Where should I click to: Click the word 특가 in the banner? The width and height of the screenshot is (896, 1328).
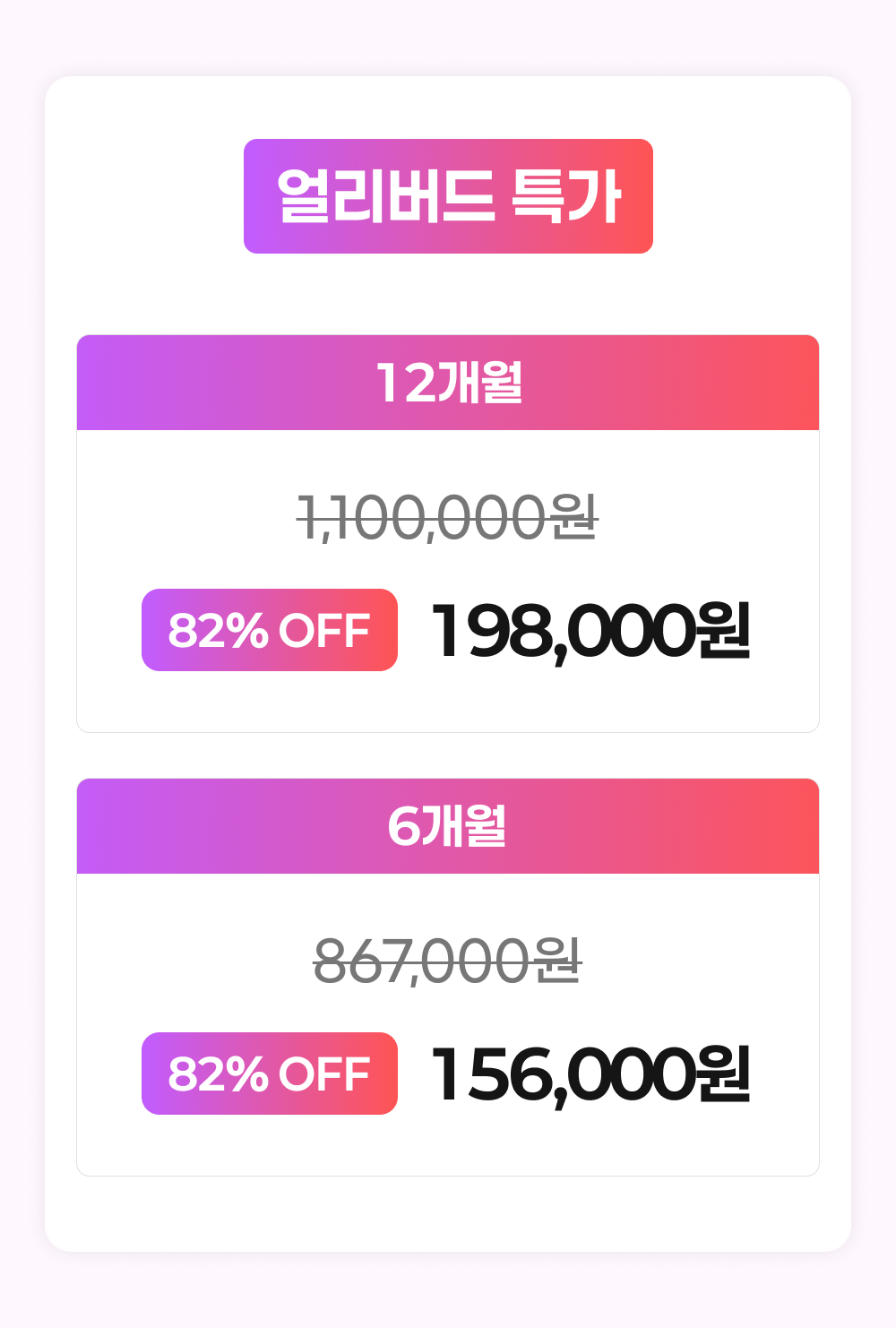point(566,196)
